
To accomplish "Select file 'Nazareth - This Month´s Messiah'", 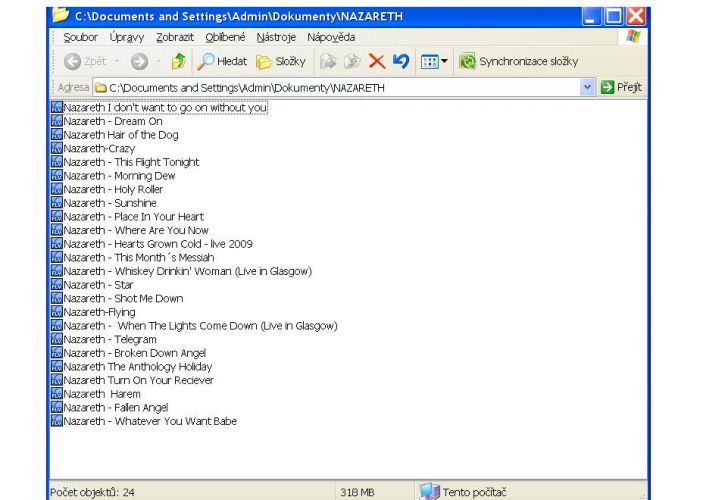I will click(133, 258).
